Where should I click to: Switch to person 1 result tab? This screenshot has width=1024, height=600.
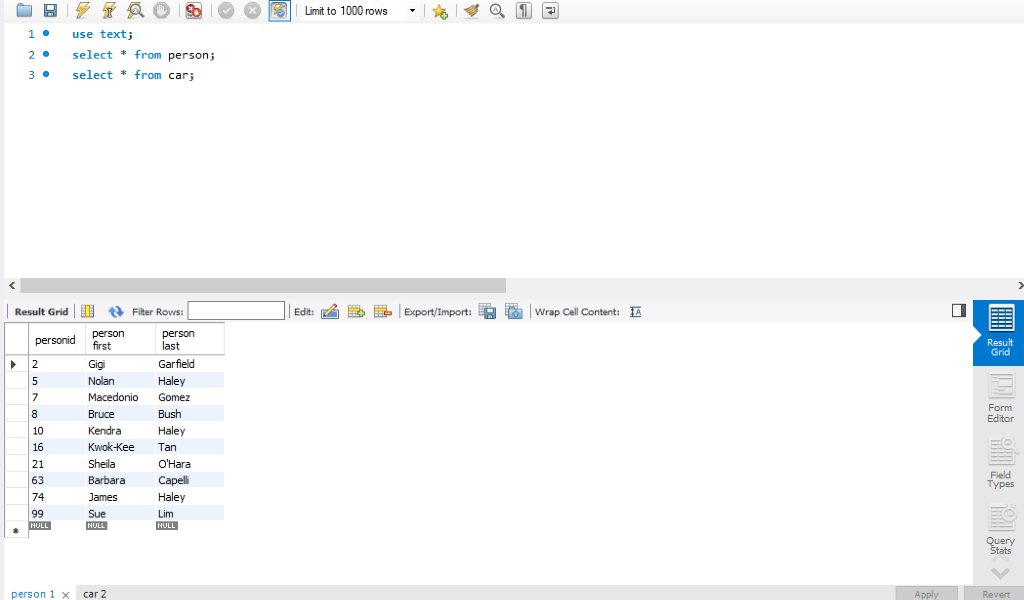[33, 593]
